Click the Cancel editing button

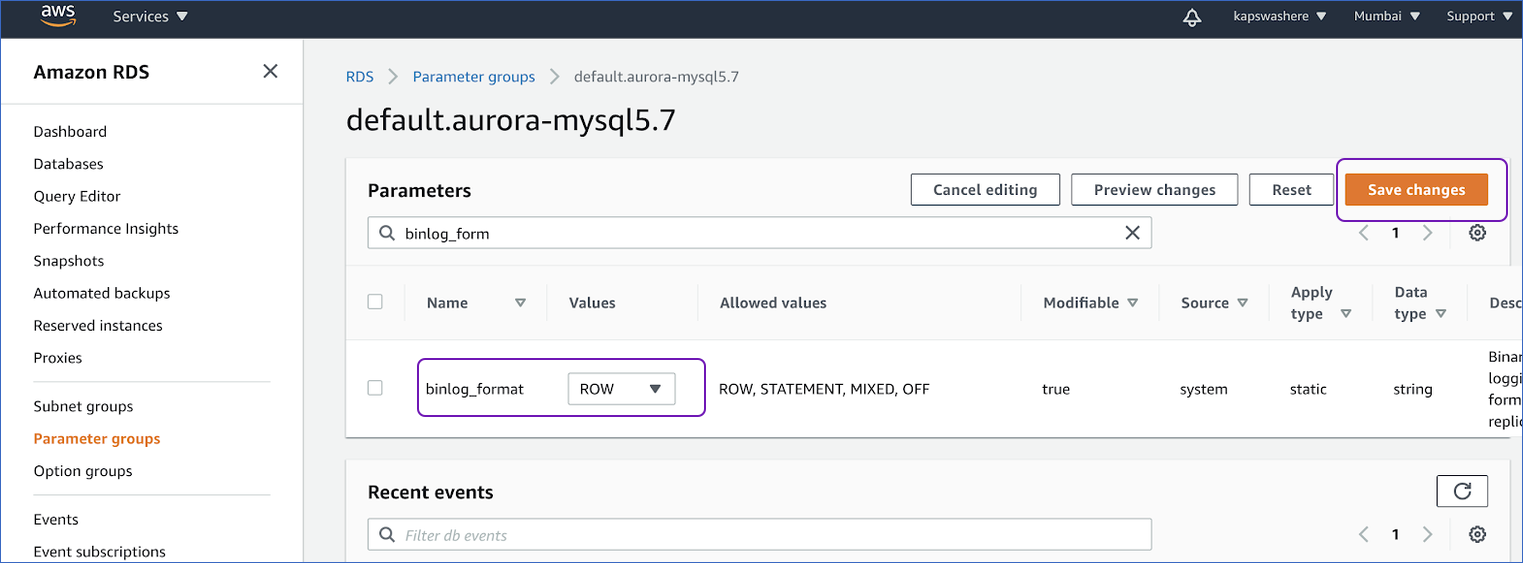click(x=985, y=189)
